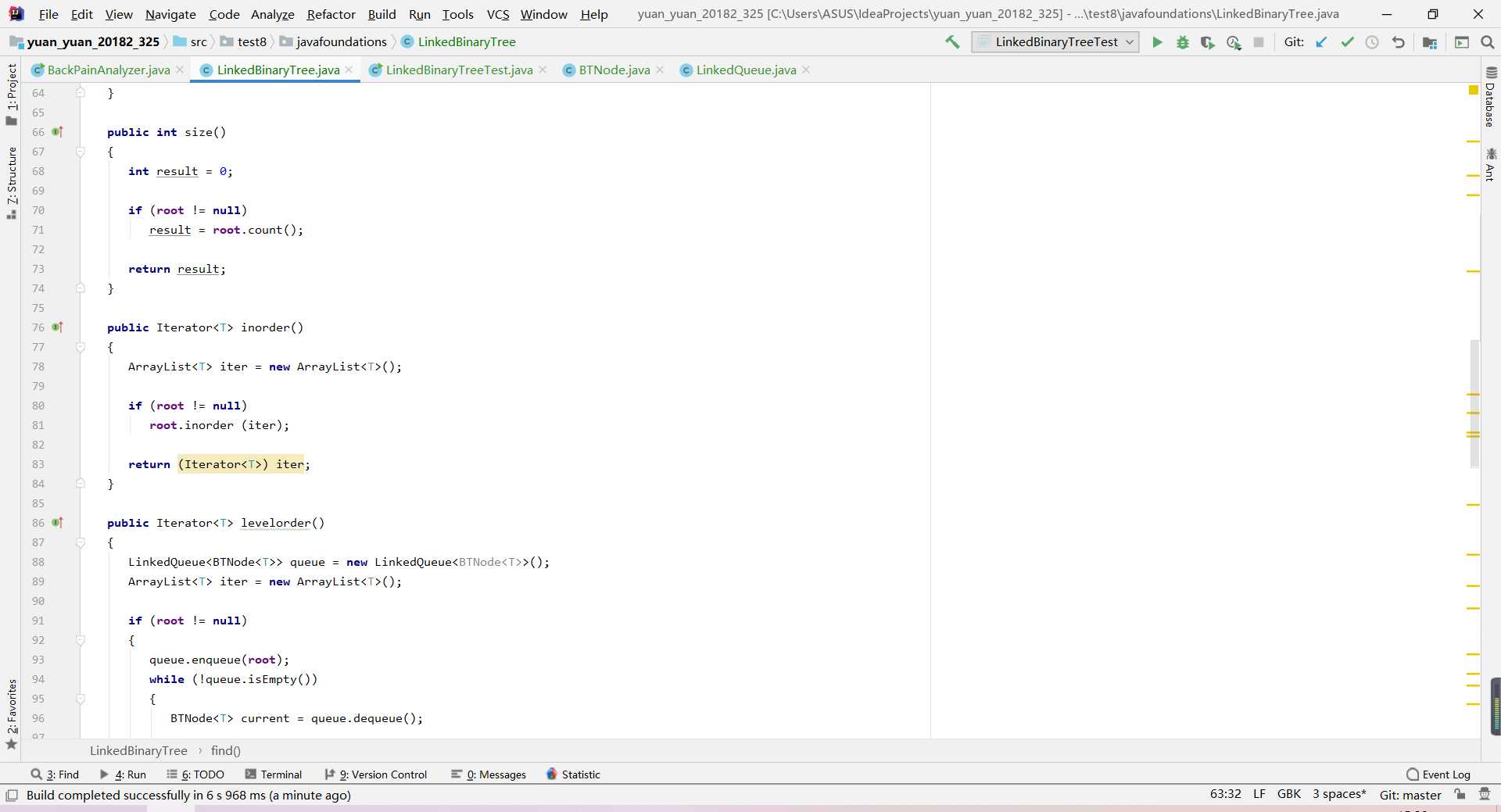Change file encoding GBK in status bar
This screenshot has height=812, width=1501.
coord(1288,794)
